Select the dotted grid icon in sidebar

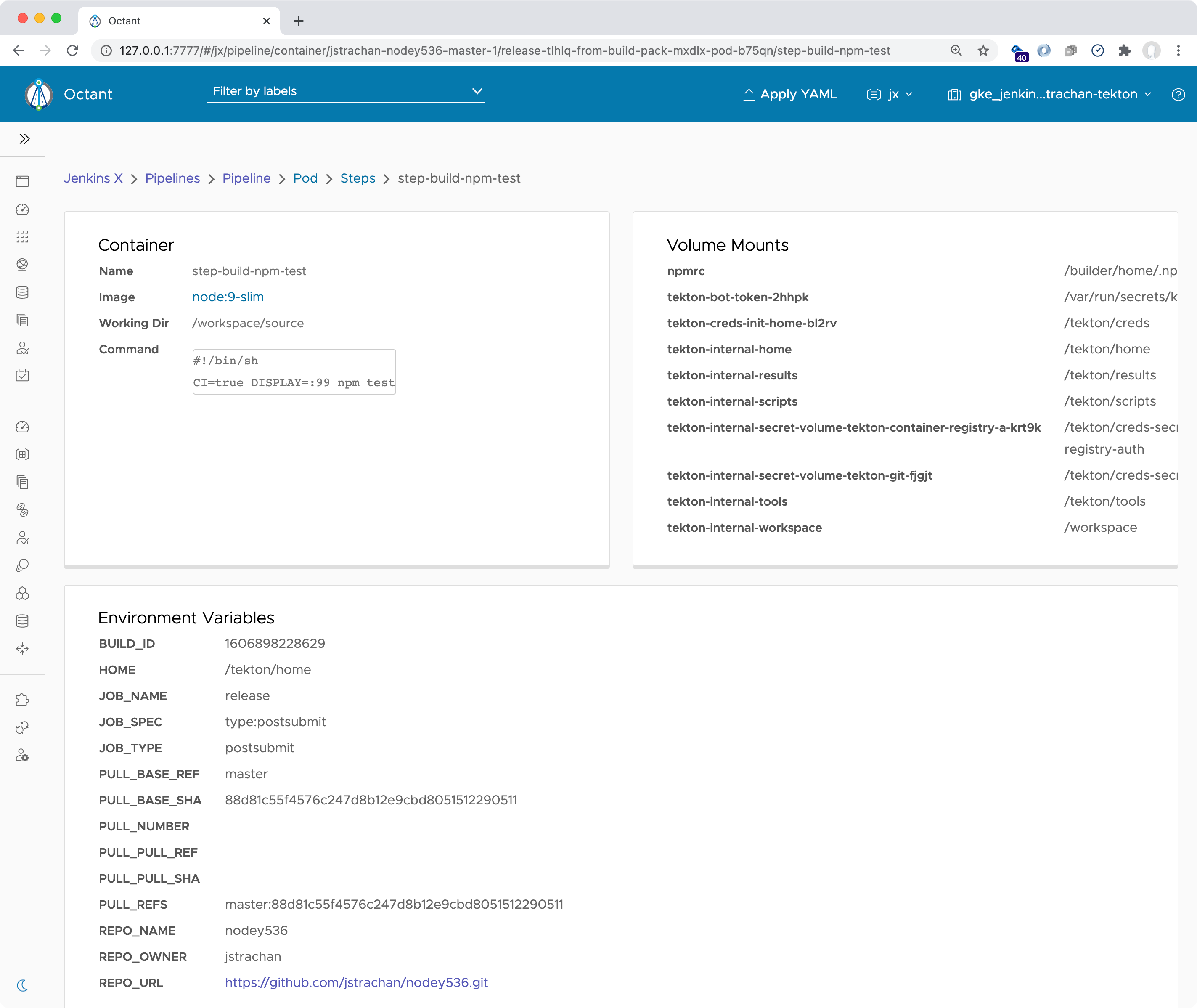pos(22,236)
